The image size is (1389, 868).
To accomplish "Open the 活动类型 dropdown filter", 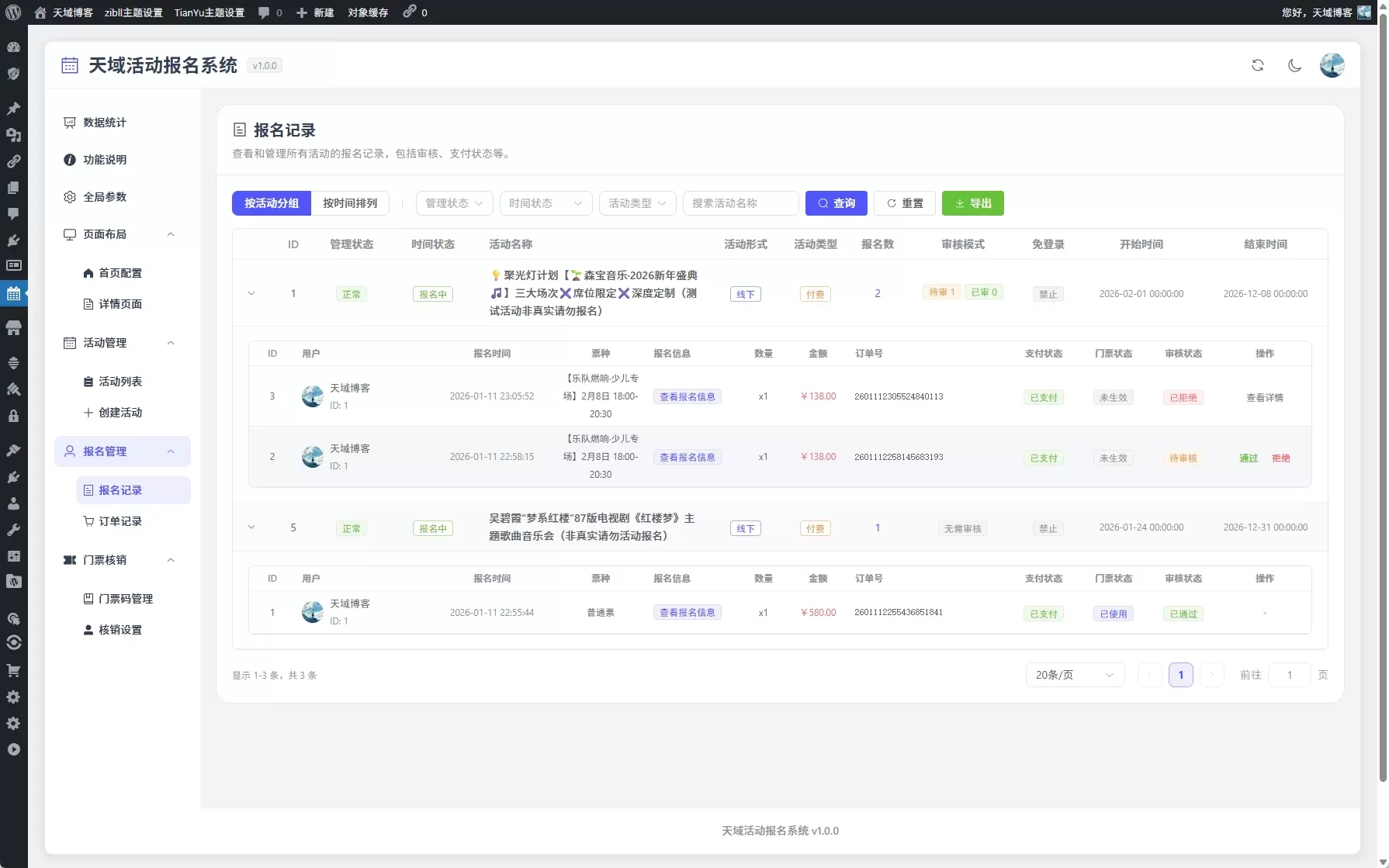I will [x=637, y=203].
